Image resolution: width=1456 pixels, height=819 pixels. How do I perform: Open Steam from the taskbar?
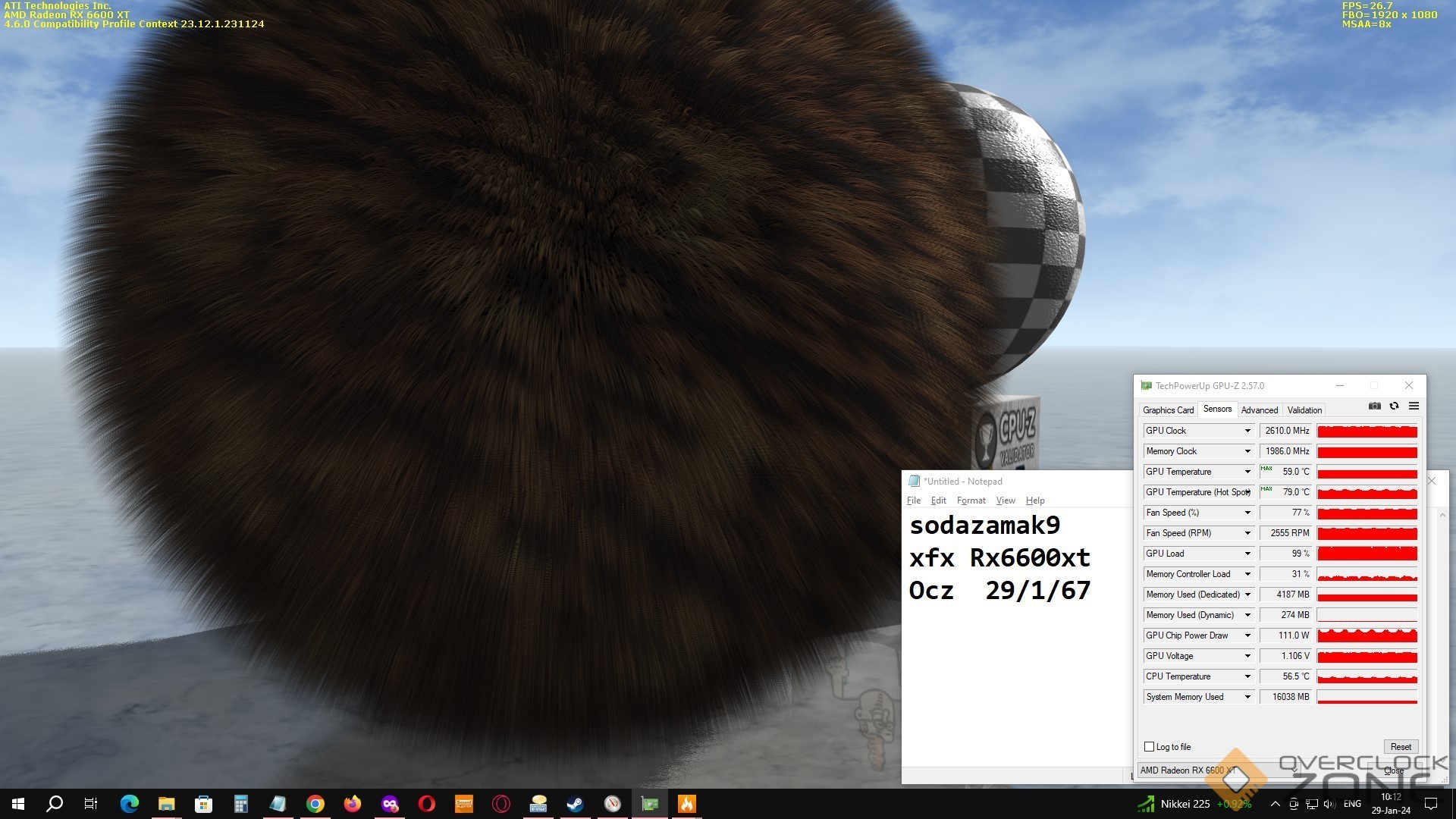coord(575,804)
